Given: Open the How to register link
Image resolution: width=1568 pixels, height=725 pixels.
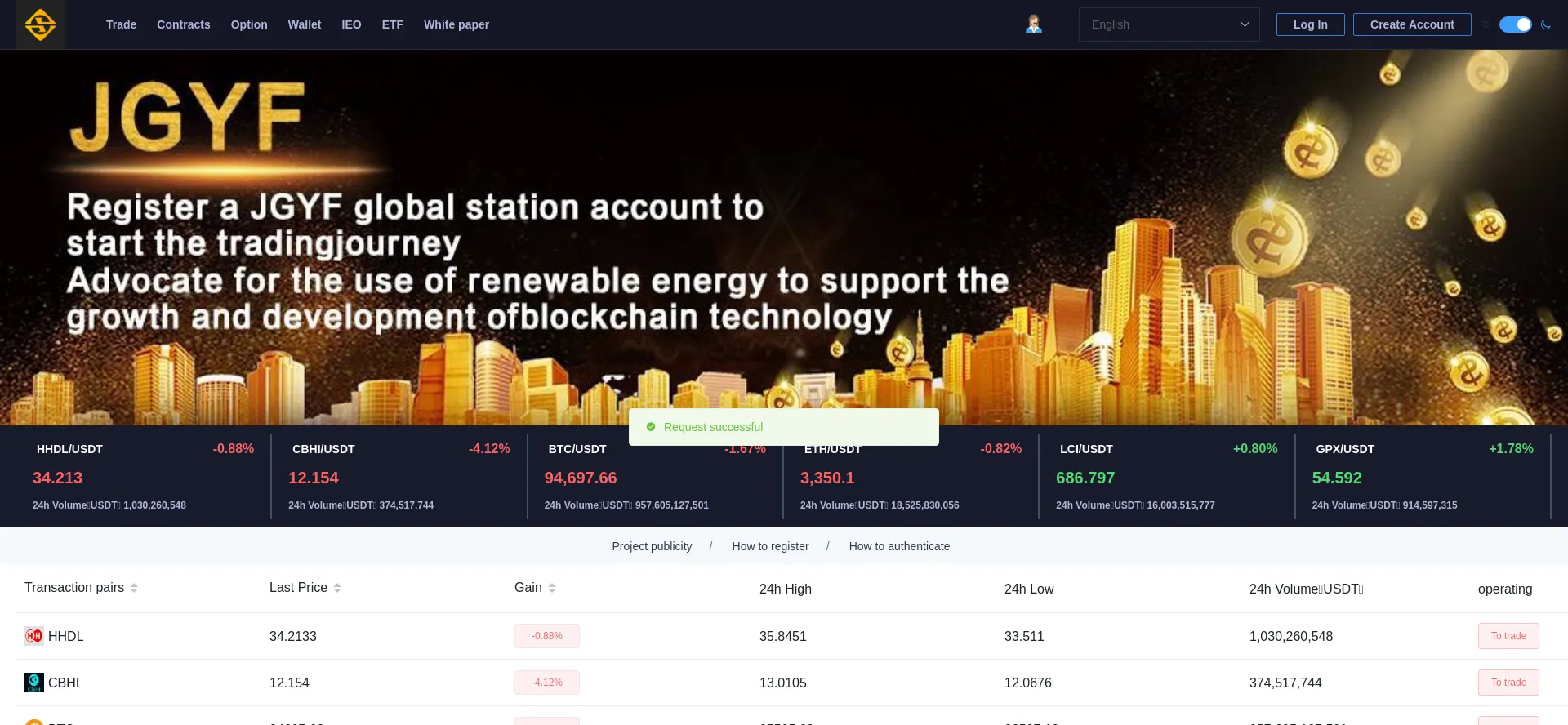Looking at the screenshot, I should 770,546.
